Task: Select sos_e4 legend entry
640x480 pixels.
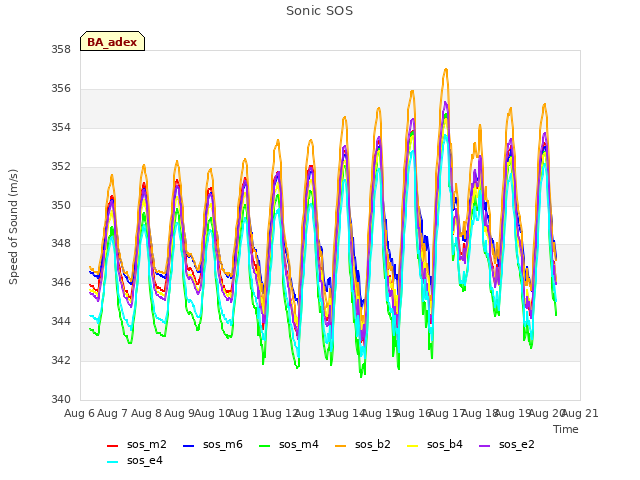Action: pyautogui.click(x=135, y=460)
